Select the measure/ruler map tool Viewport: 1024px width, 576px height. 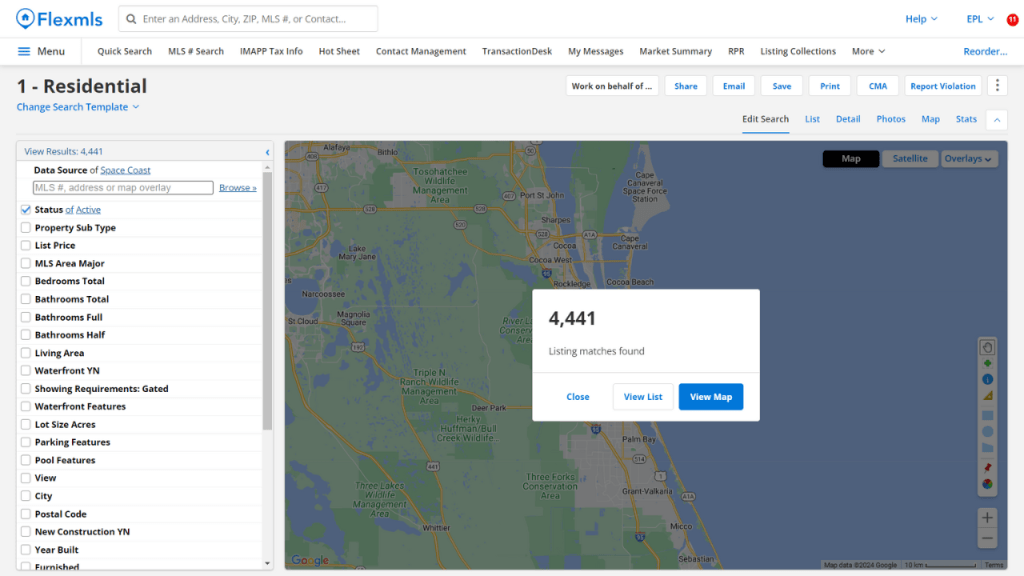tap(987, 397)
